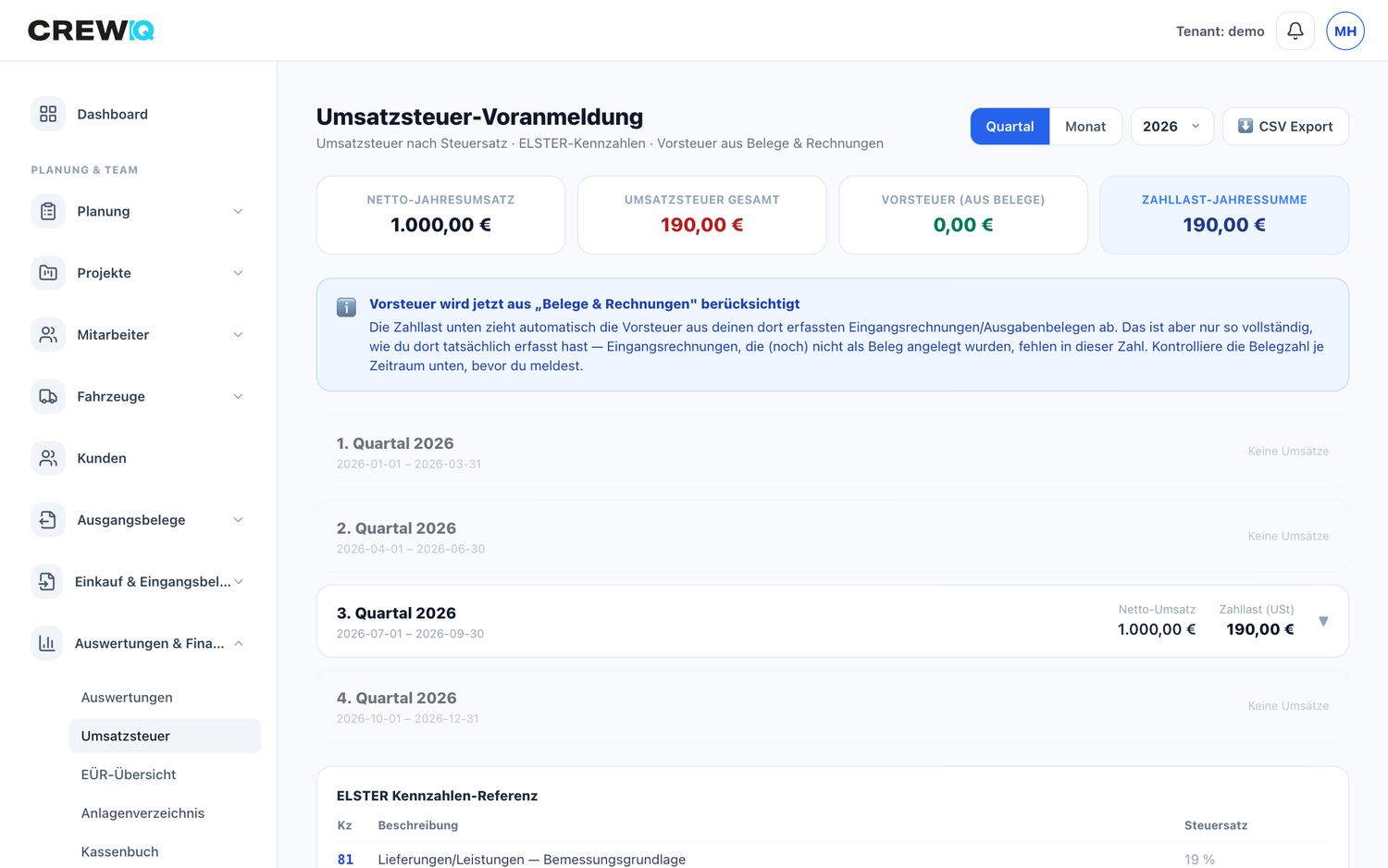Click the Einkauf & Eingangsbelege document icon
Viewport: 1388px width, 868px height.
[x=46, y=581]
